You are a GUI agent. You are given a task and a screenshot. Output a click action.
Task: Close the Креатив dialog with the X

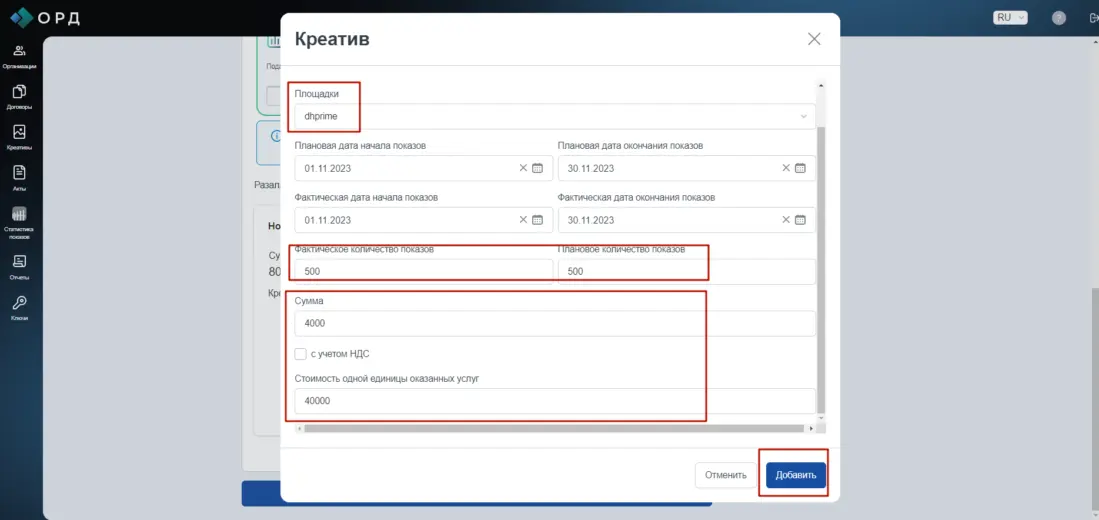pyautogui.click(x=814, y=39)
